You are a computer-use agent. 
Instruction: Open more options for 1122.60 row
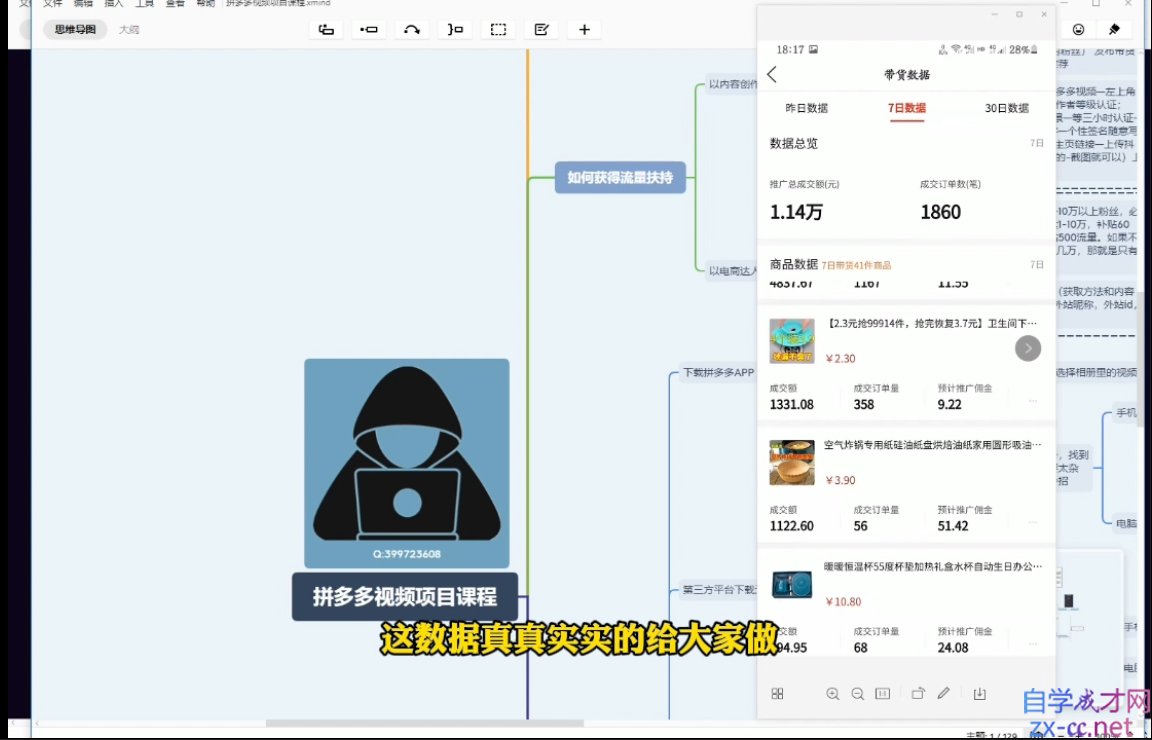coord(1033,522)
